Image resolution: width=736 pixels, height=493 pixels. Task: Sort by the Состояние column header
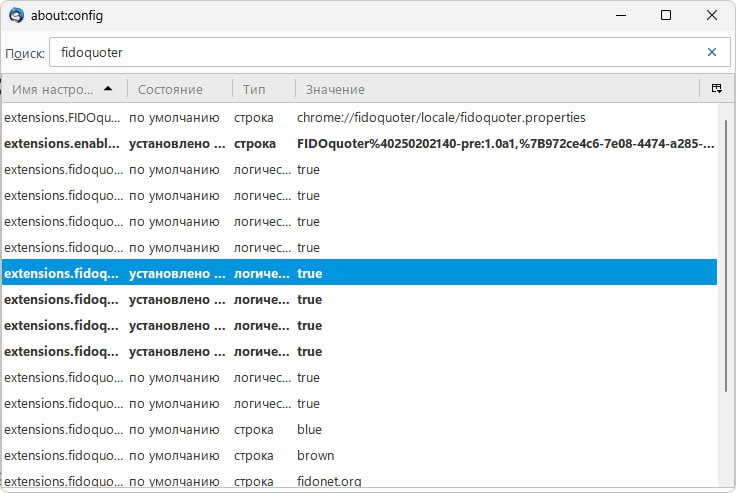(170, 89)
